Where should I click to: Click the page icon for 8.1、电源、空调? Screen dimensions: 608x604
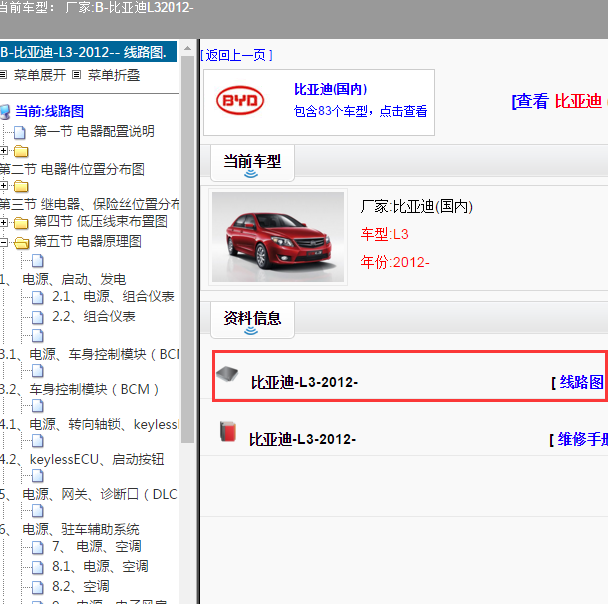[38, 567]
